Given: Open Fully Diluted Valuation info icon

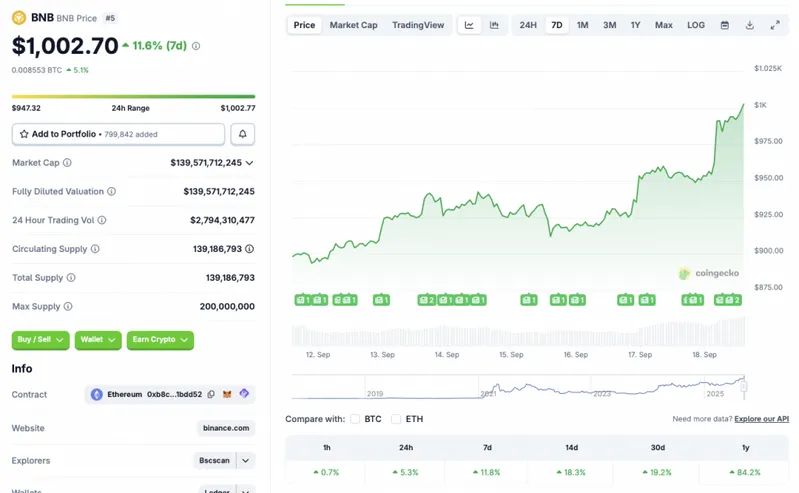Looking at the screenshot, I should click(x=112, y=191).
